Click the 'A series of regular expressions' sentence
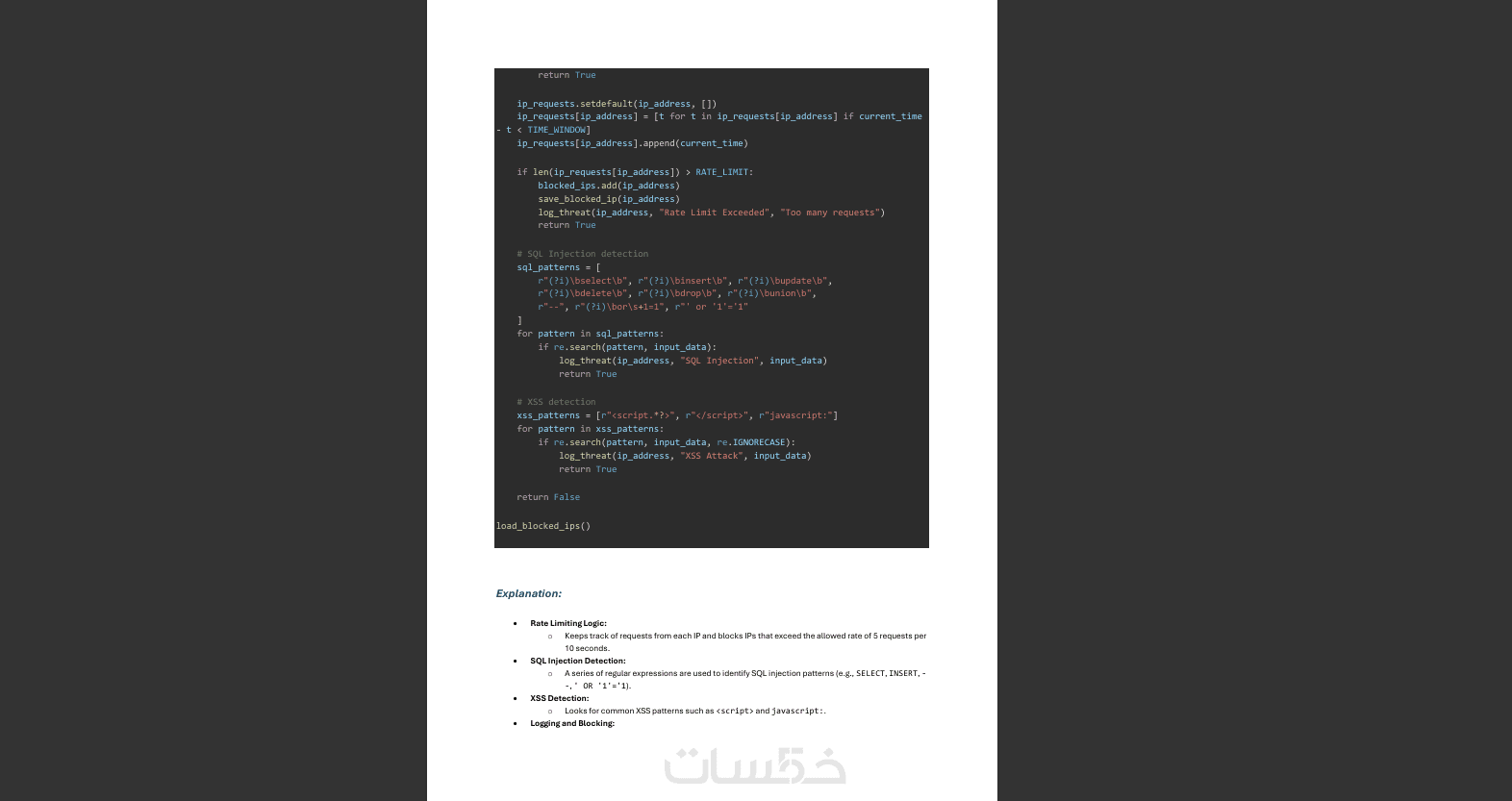Screen dimensions: 1512x801 [745, 679]
